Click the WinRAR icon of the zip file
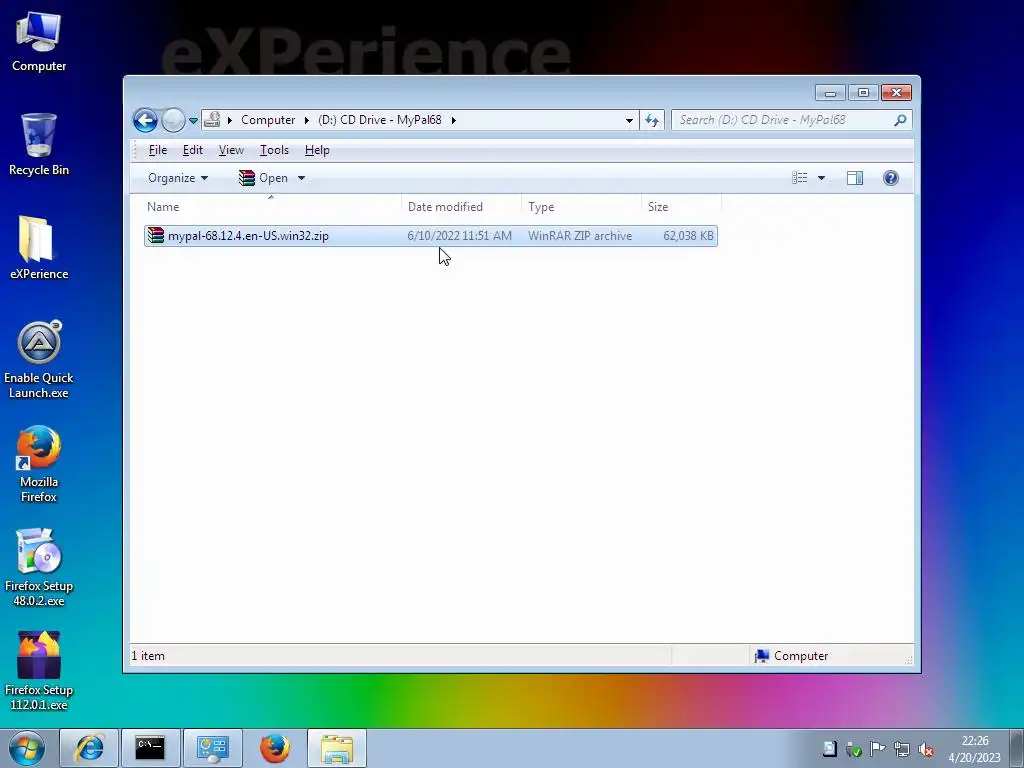 tap(155, 235)
